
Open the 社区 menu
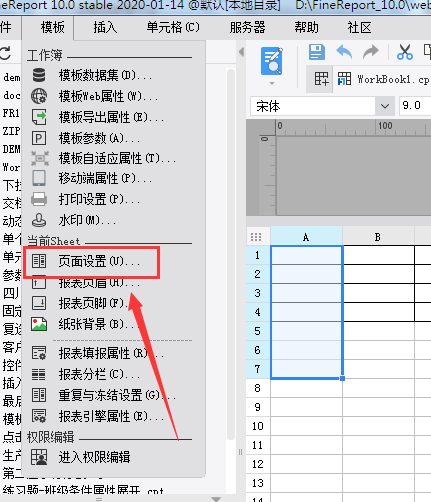pyautogui.click(x=359, y=27)
